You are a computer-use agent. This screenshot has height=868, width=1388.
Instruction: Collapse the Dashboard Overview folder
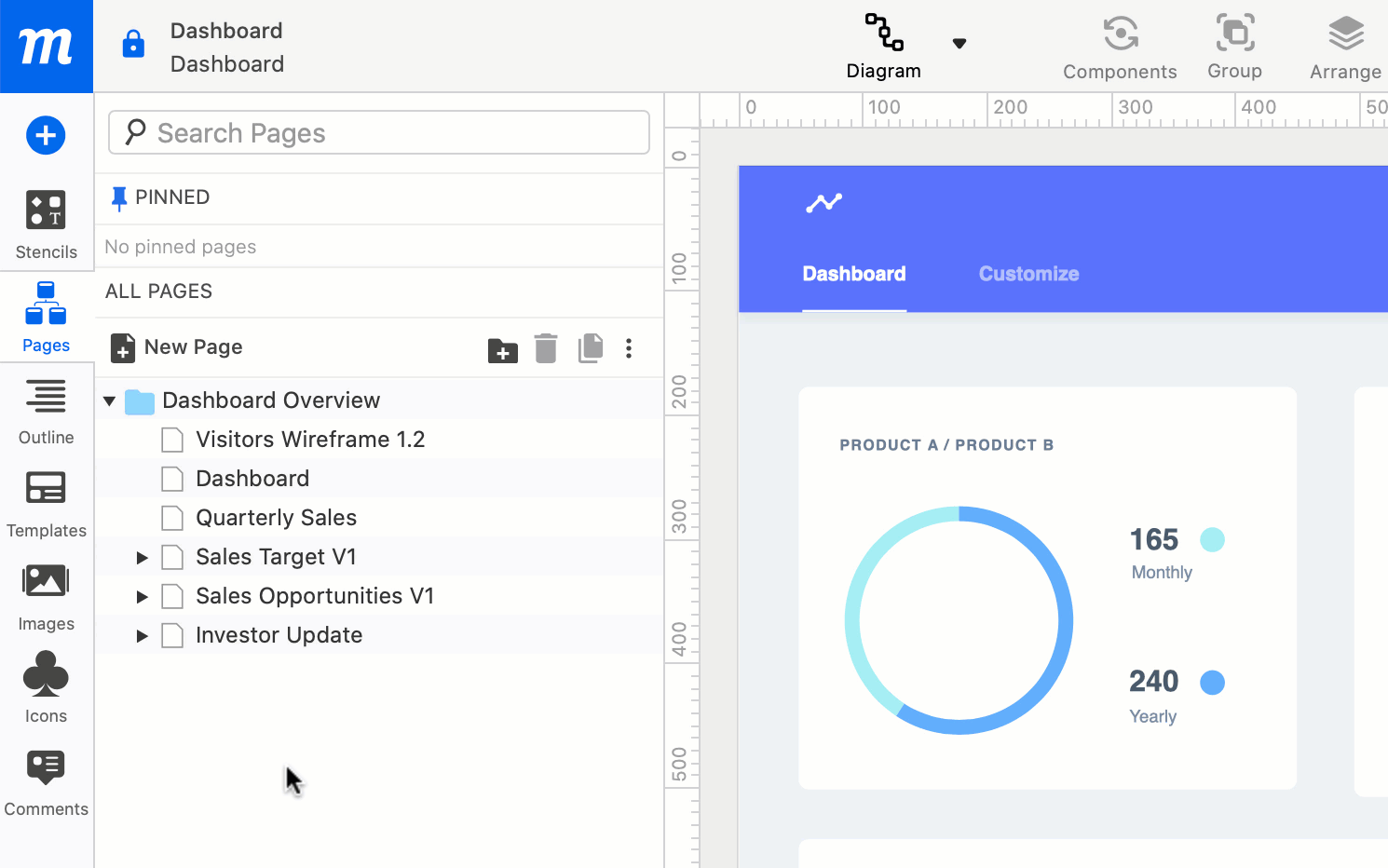[110, 401]
